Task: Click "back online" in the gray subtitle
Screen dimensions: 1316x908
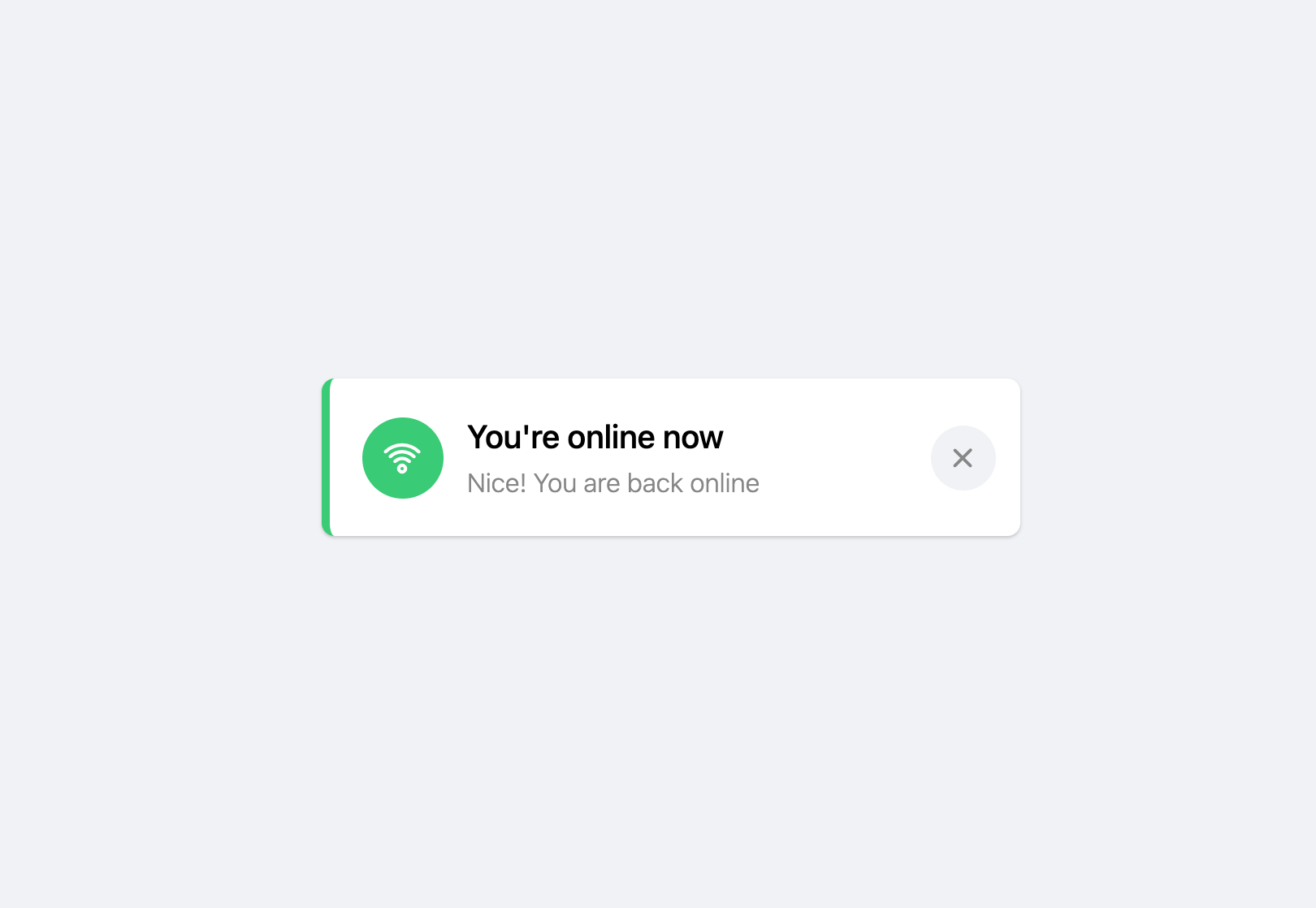Action: coord(693,483)
